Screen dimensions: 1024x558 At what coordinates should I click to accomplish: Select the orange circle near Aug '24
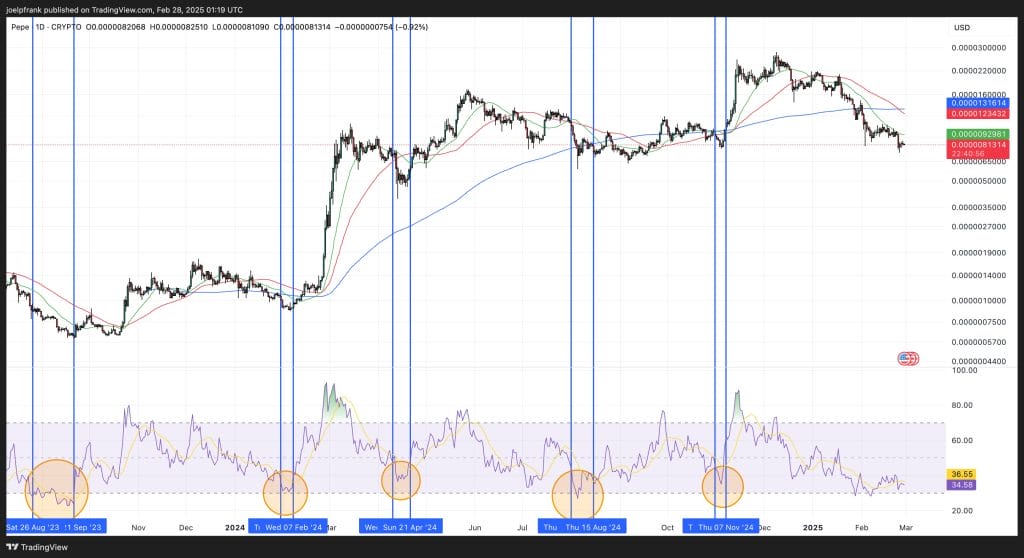[579, 493]
